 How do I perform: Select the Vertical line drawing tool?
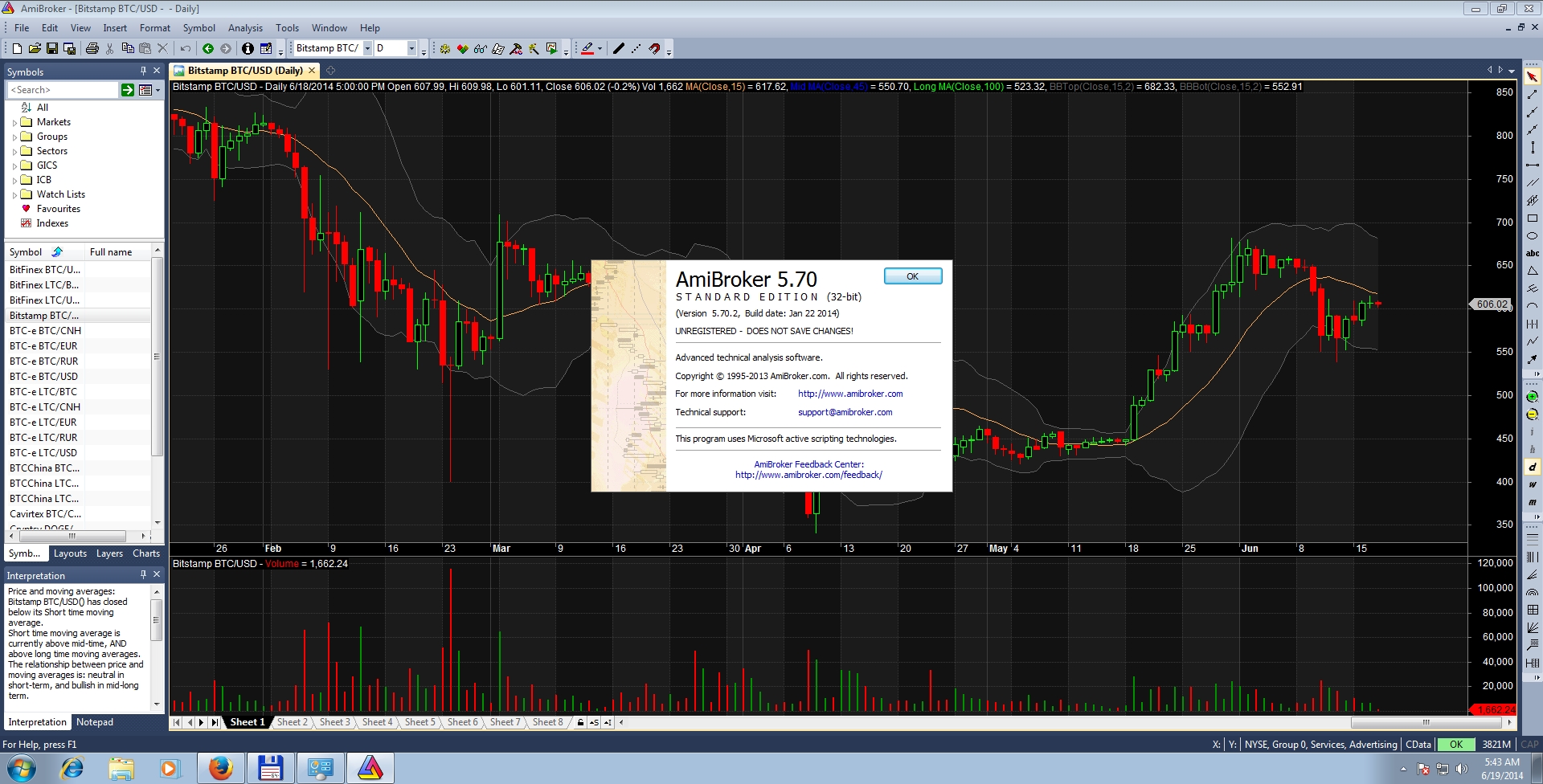pyautogui.click(x=1533, y=147)
